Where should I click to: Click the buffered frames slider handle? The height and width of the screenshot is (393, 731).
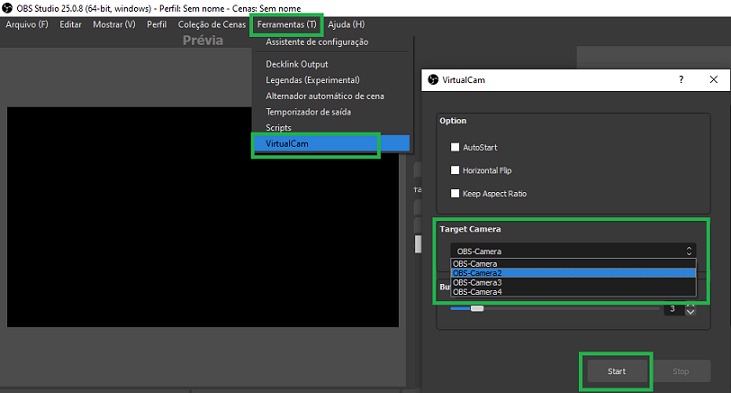[477, 308]
